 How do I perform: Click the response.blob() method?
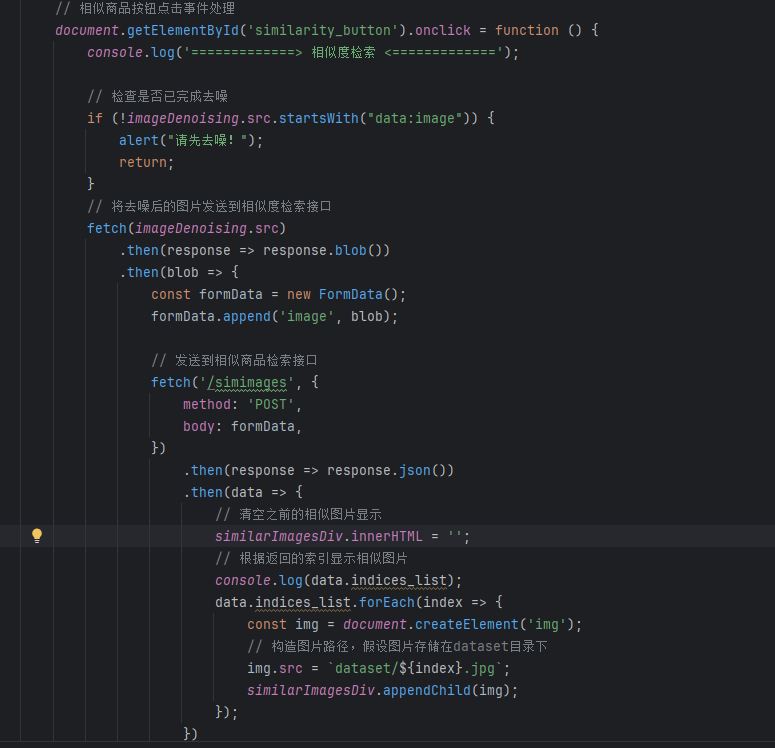[326, 250]
